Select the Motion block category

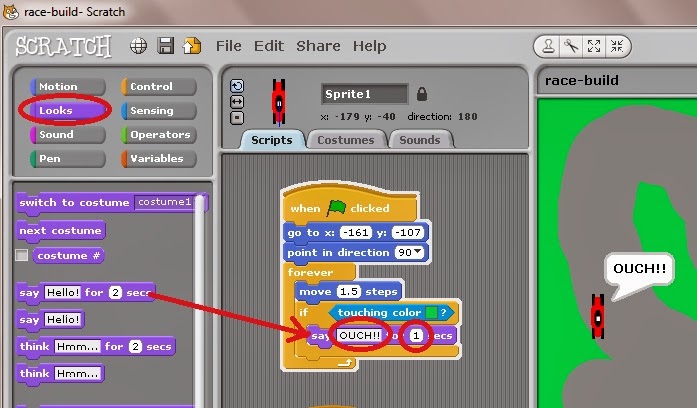tap(68, 87)
